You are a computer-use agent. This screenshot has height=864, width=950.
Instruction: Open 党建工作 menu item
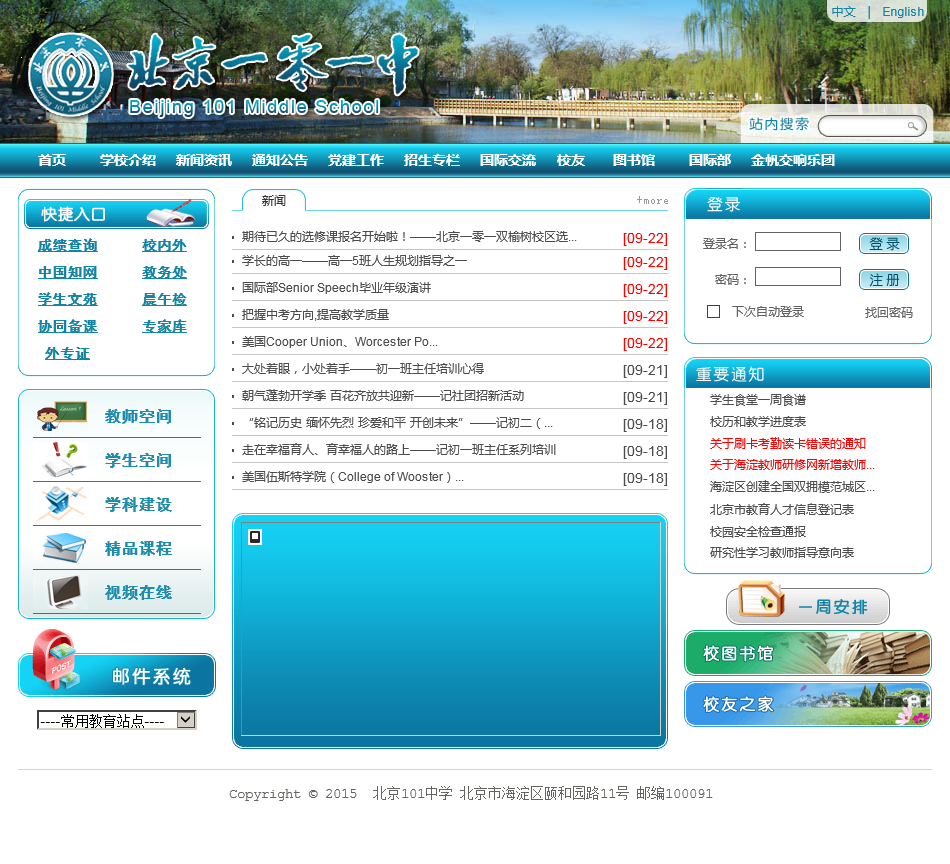(x=356, y=160)
